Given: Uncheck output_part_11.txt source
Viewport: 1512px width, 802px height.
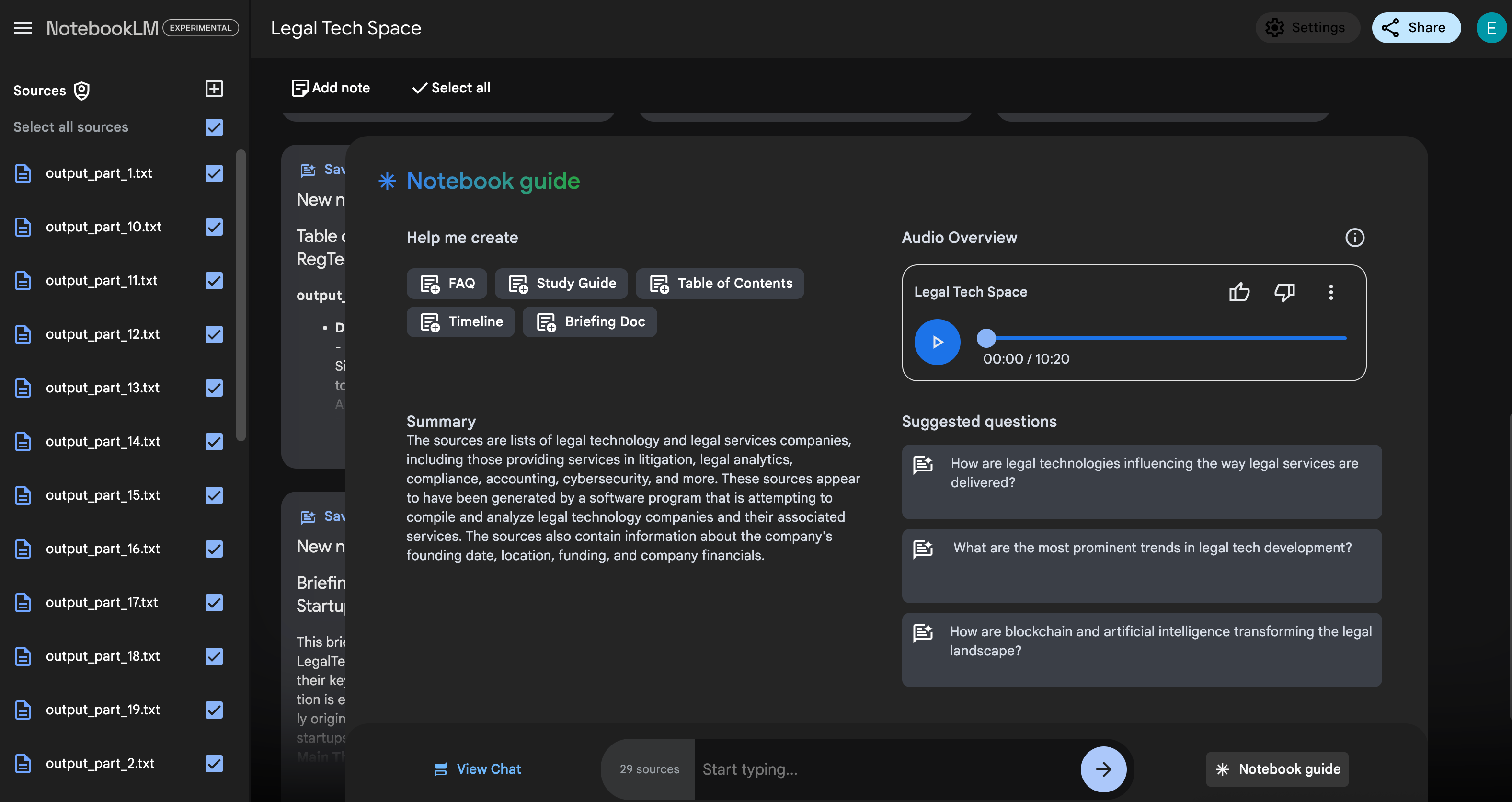Looking at the screenshot, I should click(214, 281).
